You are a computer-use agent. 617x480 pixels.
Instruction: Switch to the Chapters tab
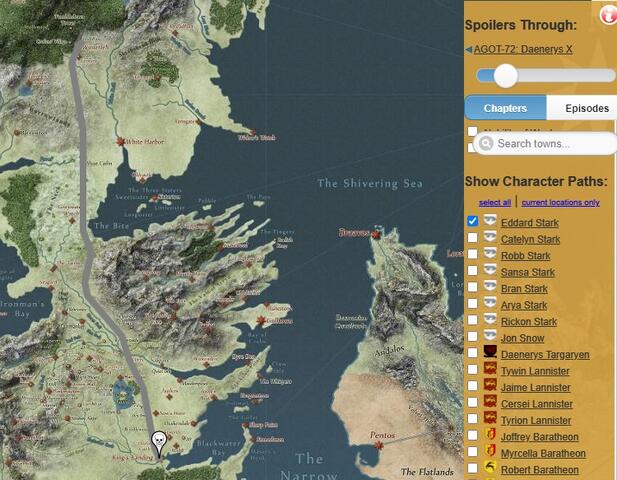coord(505,108)
